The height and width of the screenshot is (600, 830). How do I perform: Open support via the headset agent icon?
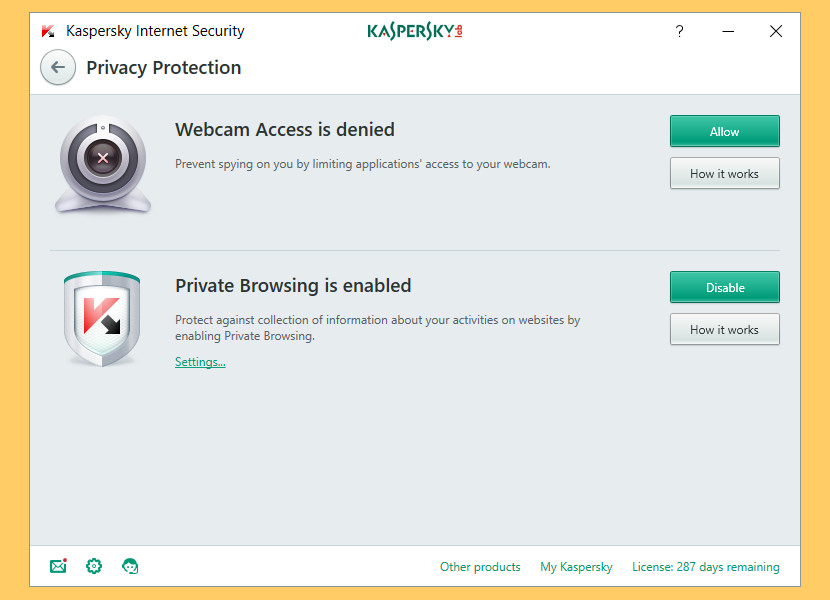point(130,566)
